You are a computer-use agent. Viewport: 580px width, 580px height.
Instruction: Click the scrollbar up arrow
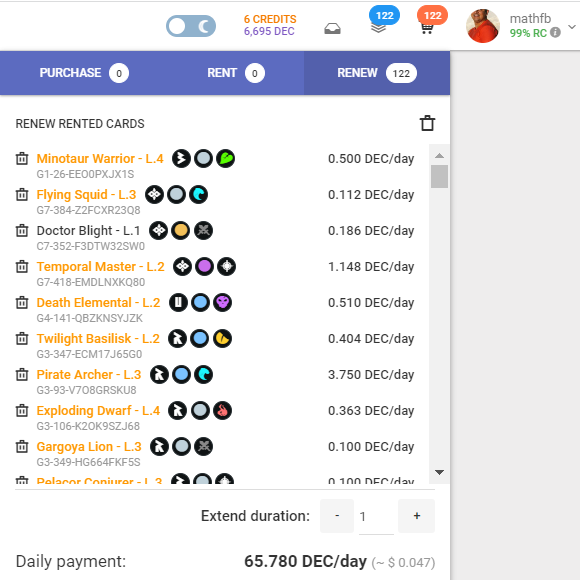(x=439, y=155)
